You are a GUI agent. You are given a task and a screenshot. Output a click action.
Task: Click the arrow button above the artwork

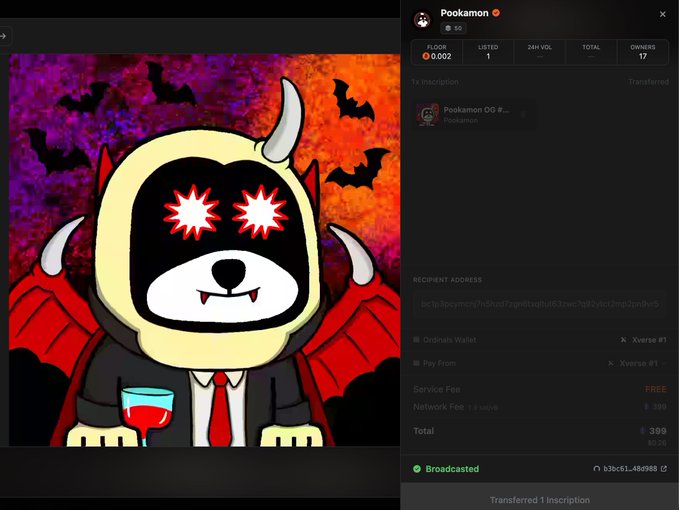click(x=3, y=36)
